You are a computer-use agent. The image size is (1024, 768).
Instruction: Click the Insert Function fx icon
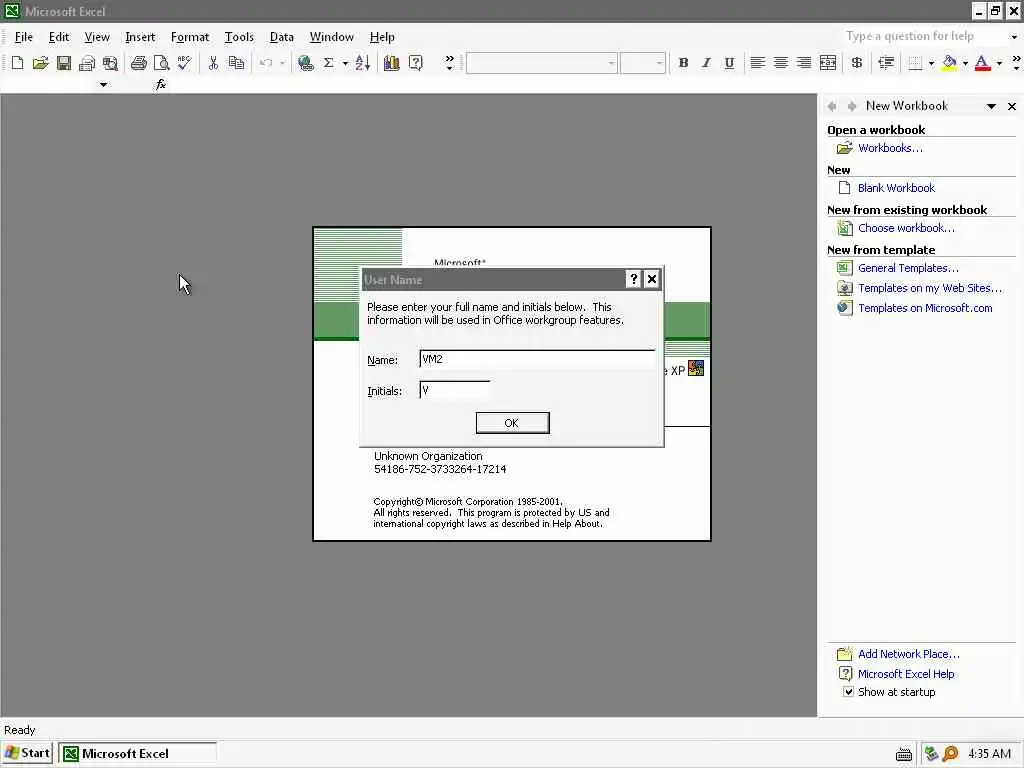[161, 84]
